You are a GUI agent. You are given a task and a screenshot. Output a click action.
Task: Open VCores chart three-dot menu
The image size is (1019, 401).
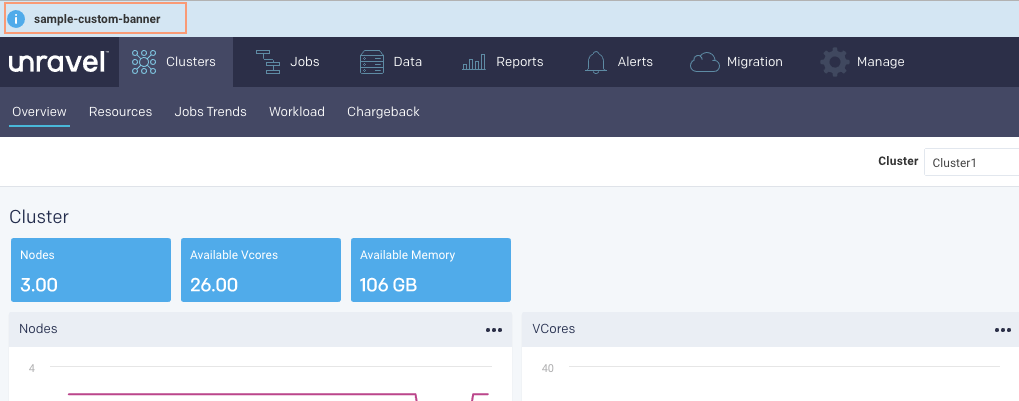(1002, 329)
